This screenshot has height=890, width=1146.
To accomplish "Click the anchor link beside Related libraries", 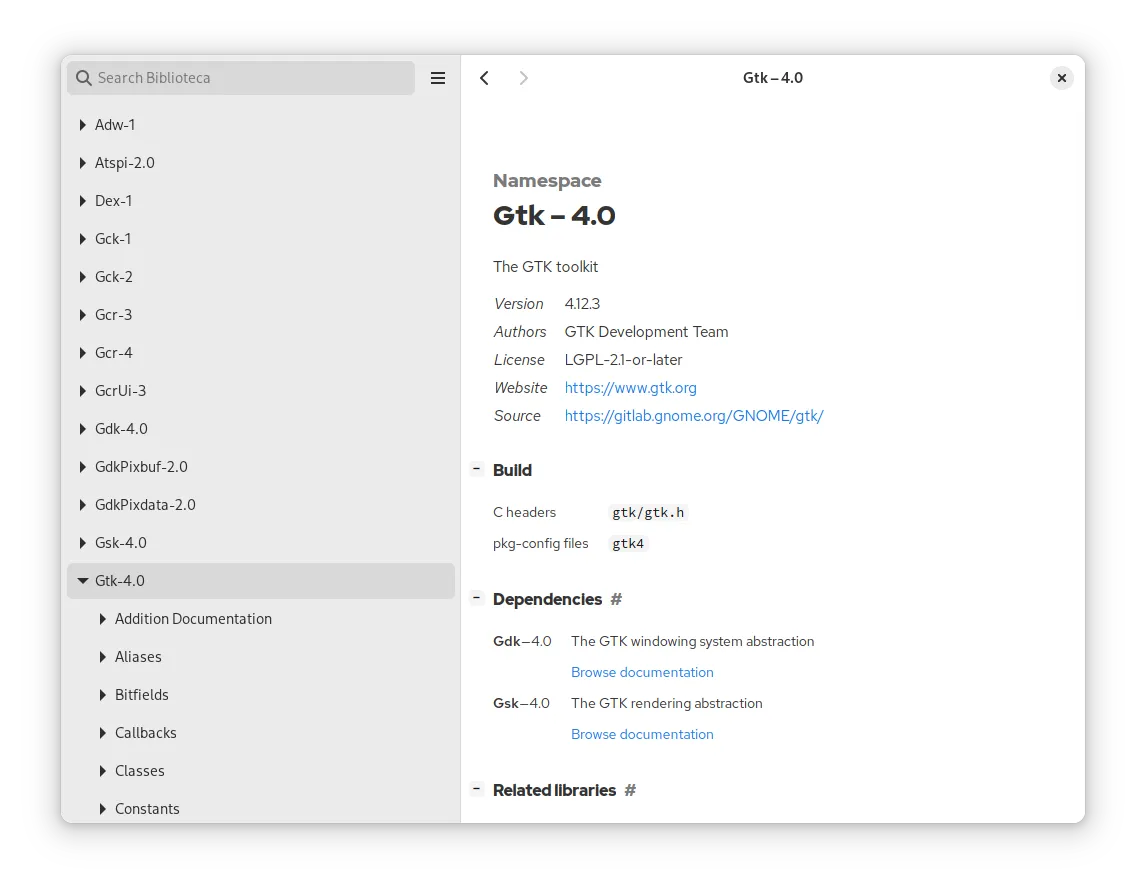I will (630, 790).
